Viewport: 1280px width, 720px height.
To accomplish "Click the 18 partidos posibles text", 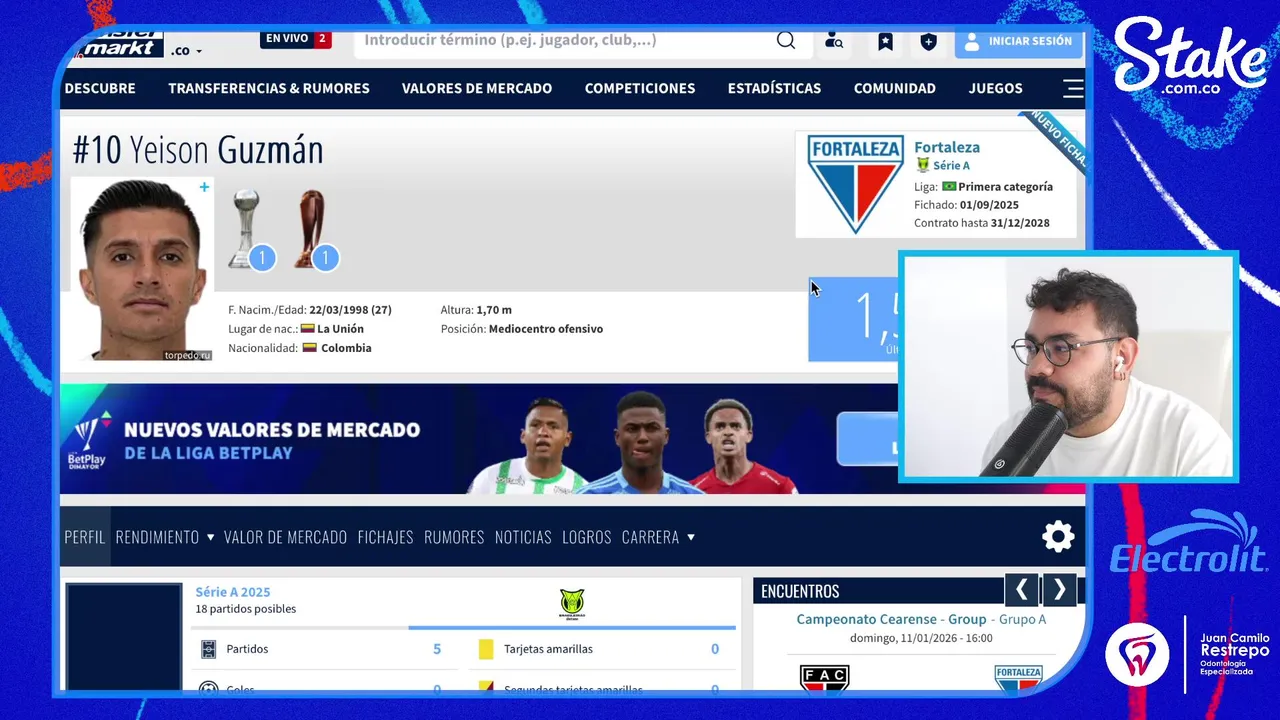I will click(x=246, y=609).
